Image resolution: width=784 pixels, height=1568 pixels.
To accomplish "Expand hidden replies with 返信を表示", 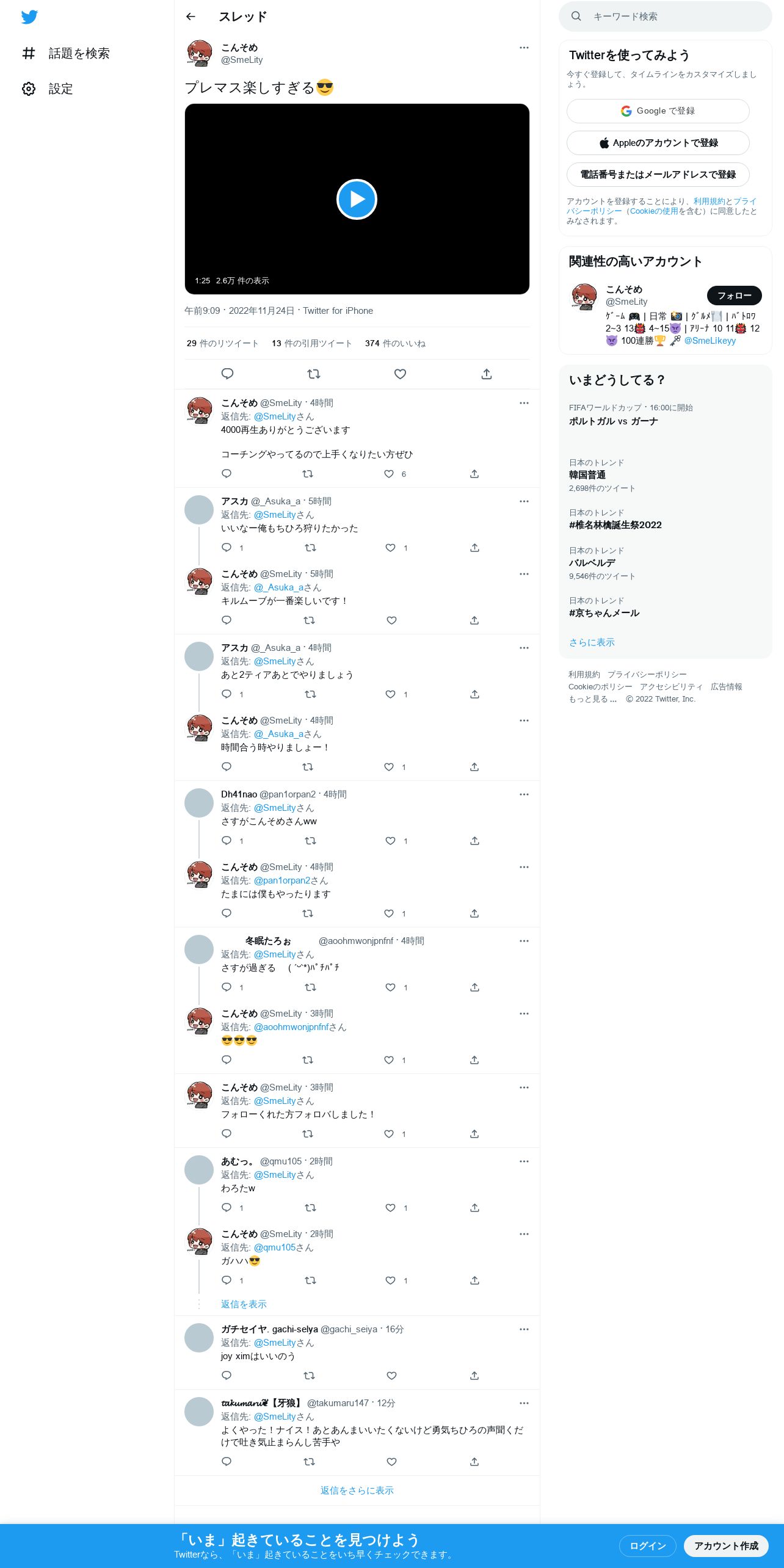I will click(244, 1304).
